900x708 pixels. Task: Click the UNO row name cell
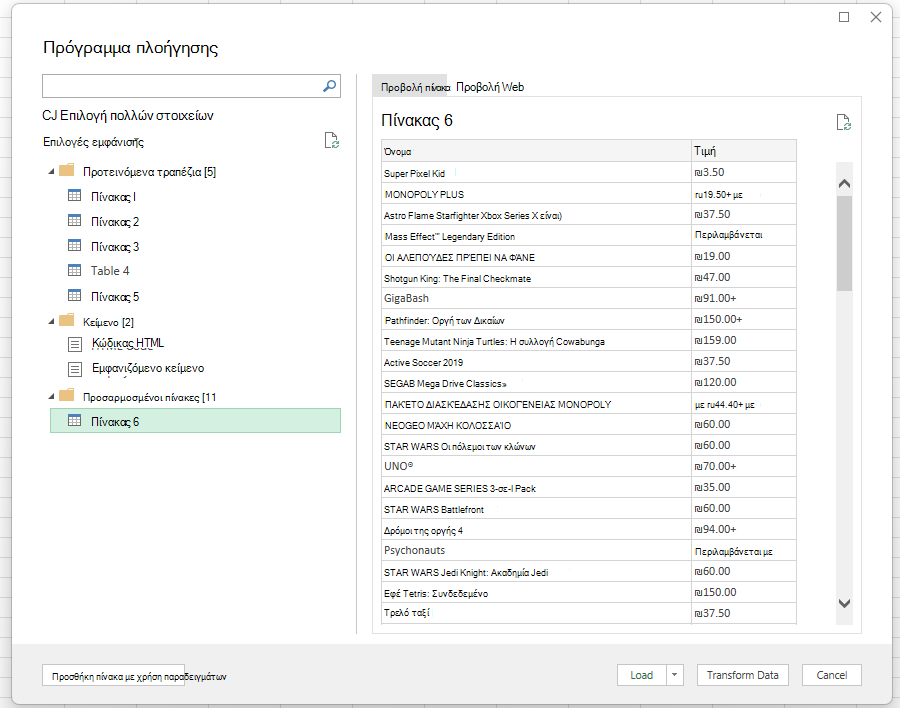pos(536,466)
